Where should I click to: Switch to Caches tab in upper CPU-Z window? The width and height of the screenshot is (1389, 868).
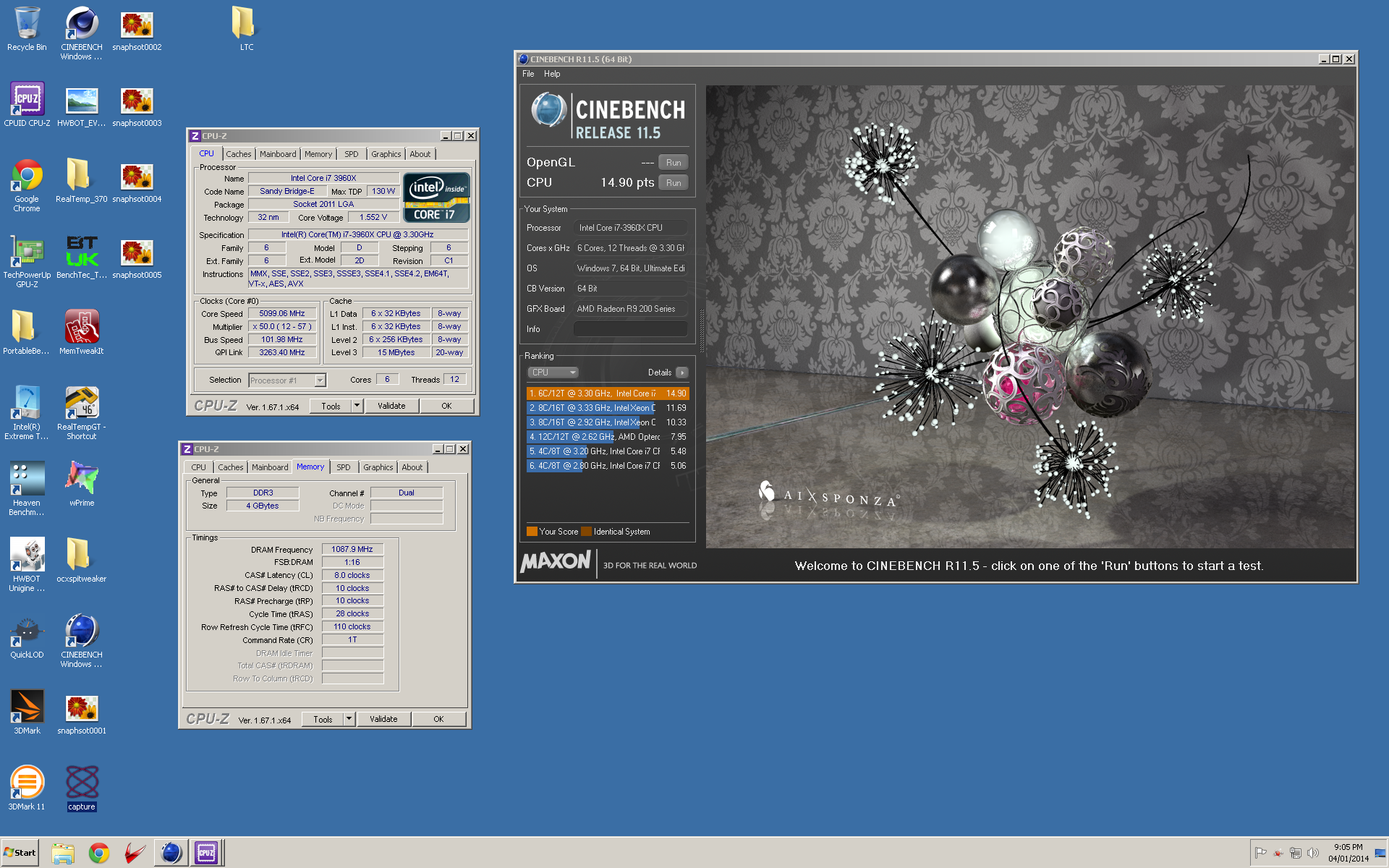pyautogui.click(x=238, y=154)
